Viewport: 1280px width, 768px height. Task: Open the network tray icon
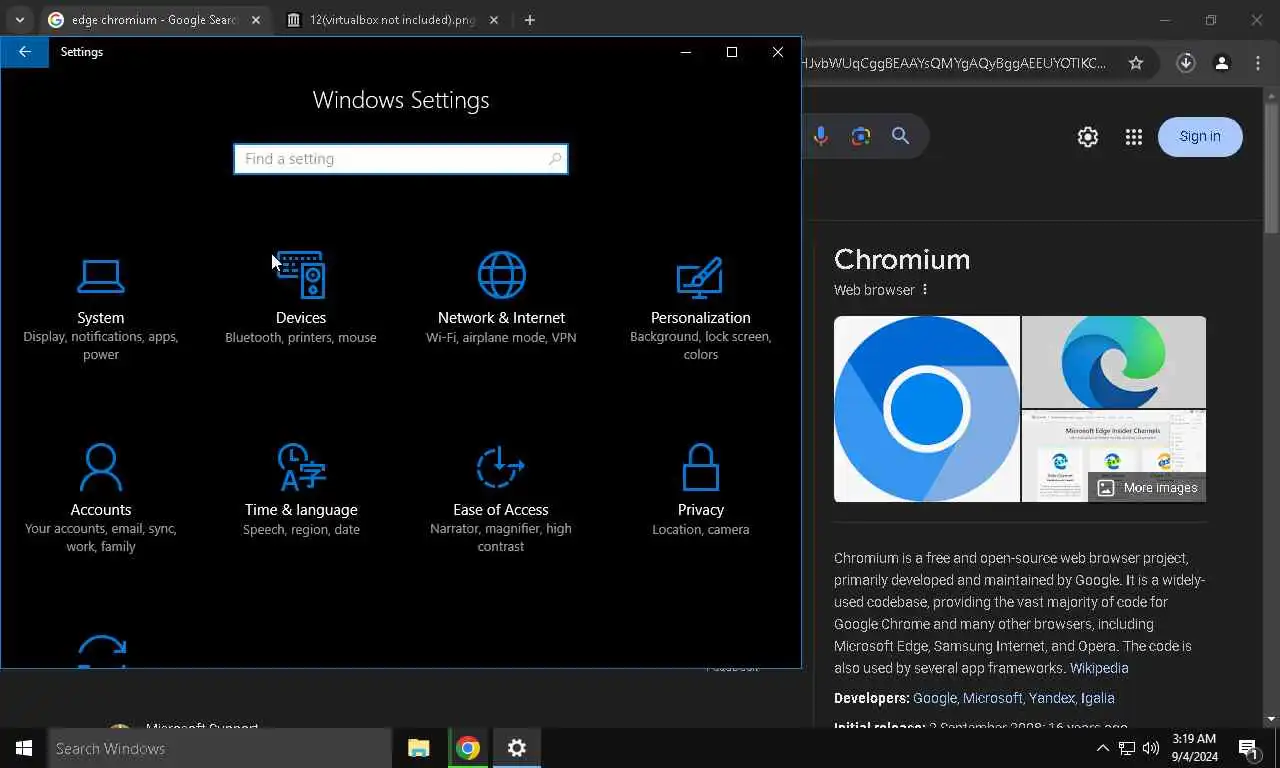click(1127, 748)
